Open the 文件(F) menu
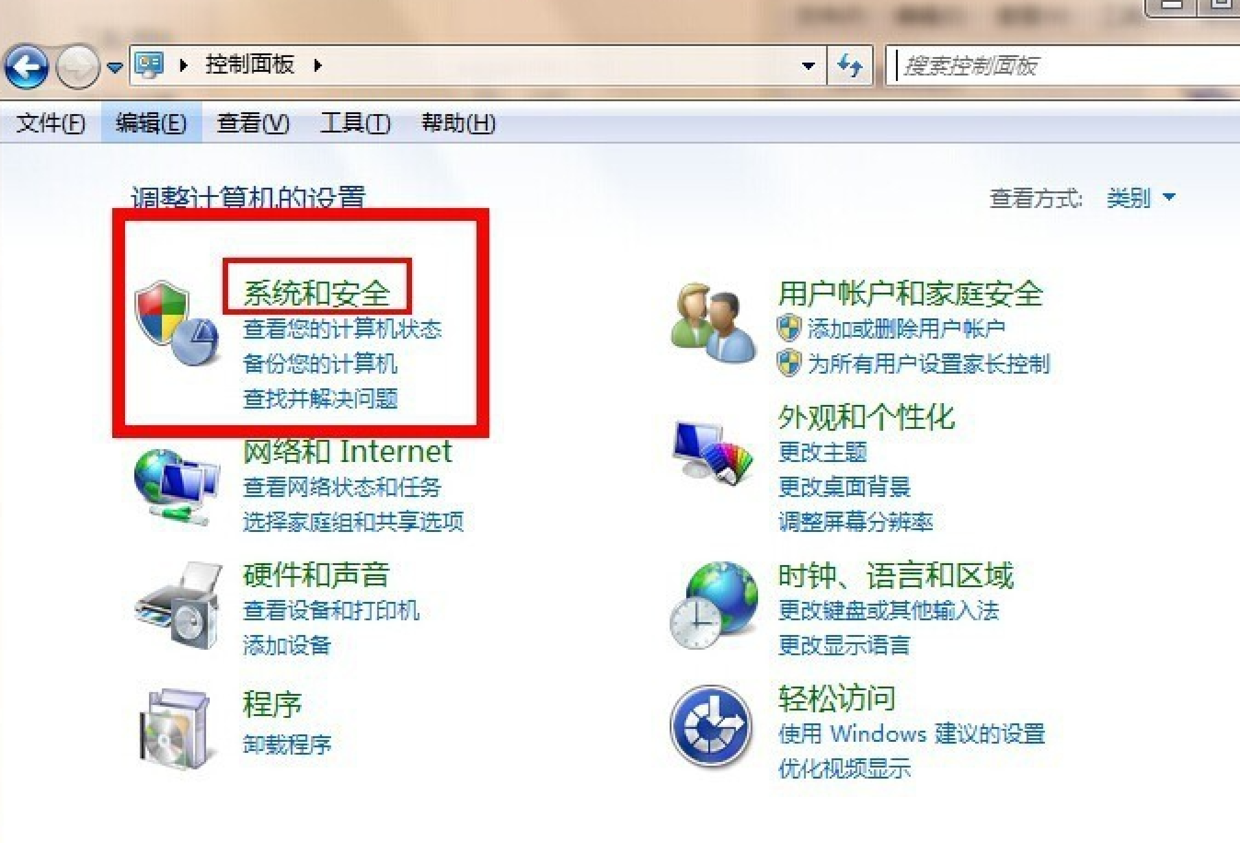 (x=51, y=123)
